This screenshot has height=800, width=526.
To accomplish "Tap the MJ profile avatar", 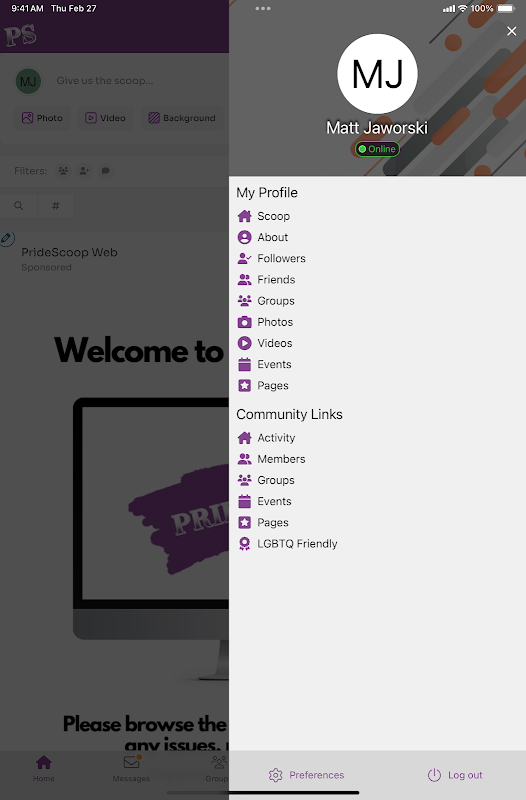I will [378, 74].
